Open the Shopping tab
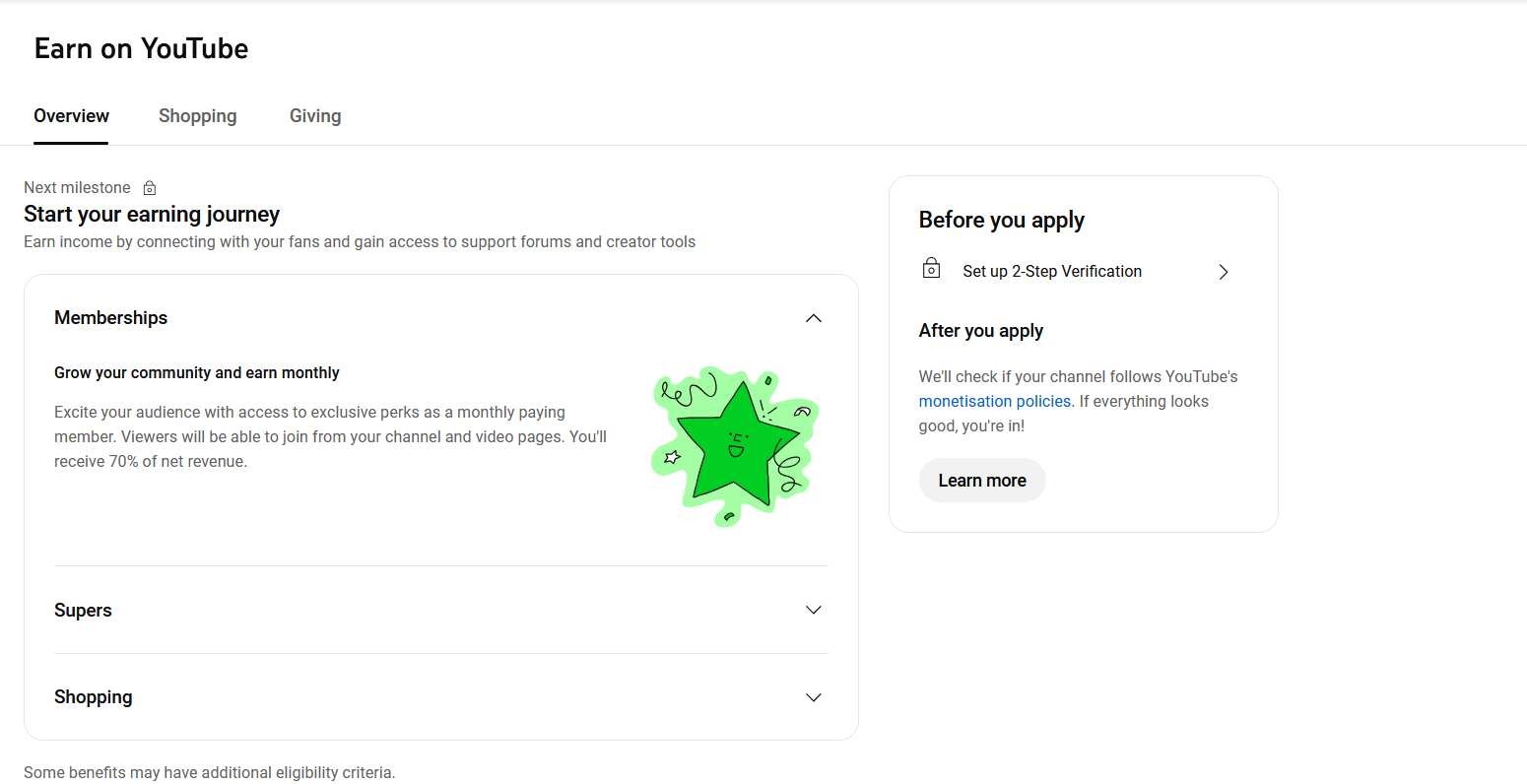Screen dimensions: 1527x784 coord(198,116)
